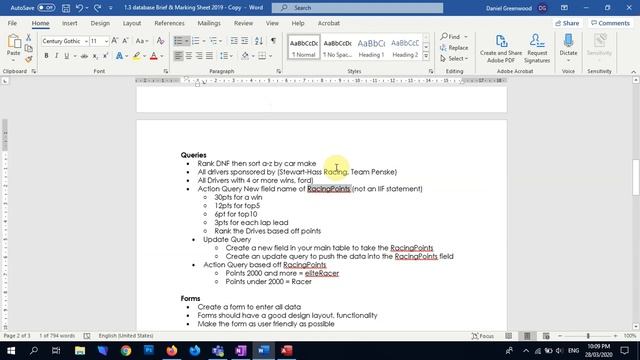Open the Design tab
The width and height of the screenshot is (640, 360).
point(100,23)
